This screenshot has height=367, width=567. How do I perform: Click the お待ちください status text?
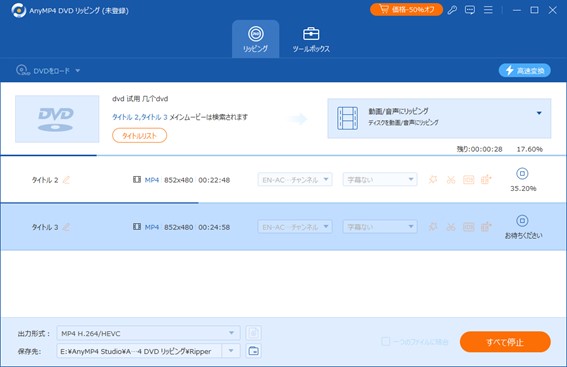pyautogui.click(x=523, y=235)
